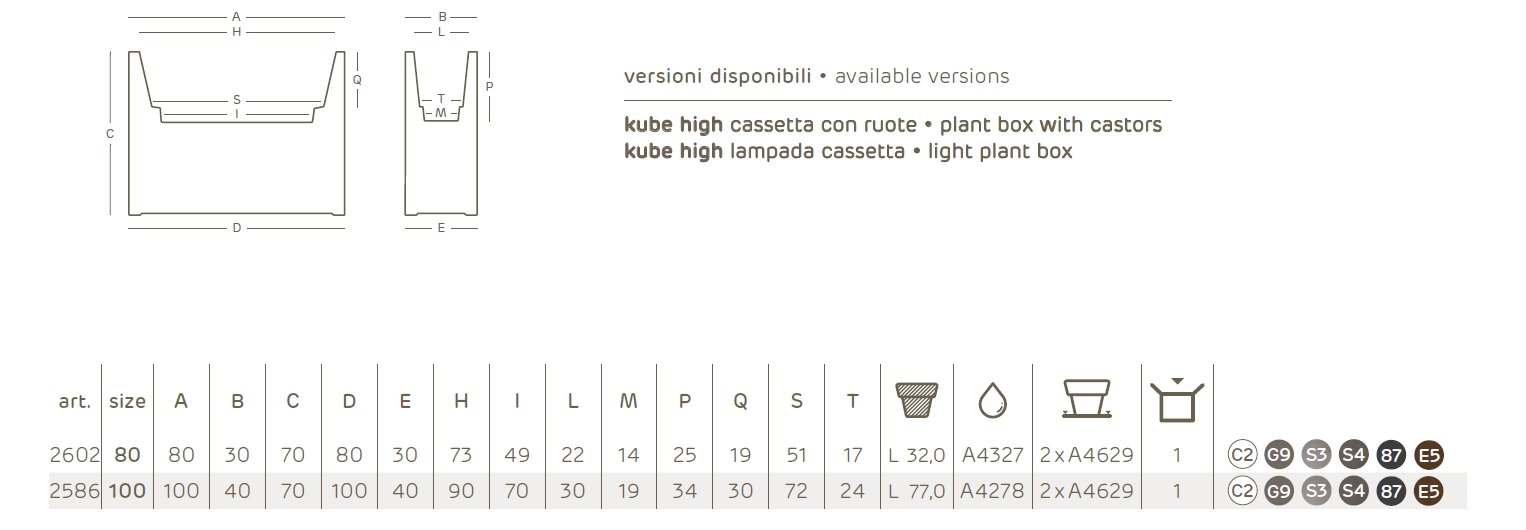The width and height of the screenshot is (1526, 530).
Task: Pick the 87 dark swatch in row 2602
Action: point(1391,455)
